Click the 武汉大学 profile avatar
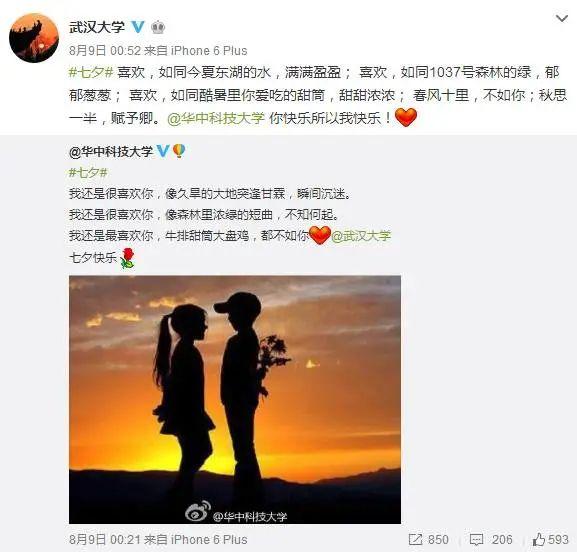Viewport: 577px width, 552px height. coord(34,38)
